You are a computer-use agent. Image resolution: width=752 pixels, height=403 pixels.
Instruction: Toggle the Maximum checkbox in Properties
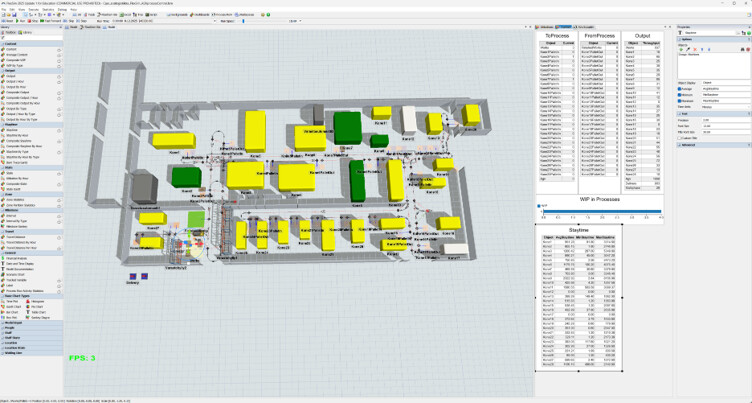pyautogui.click(x=680, y=101)
